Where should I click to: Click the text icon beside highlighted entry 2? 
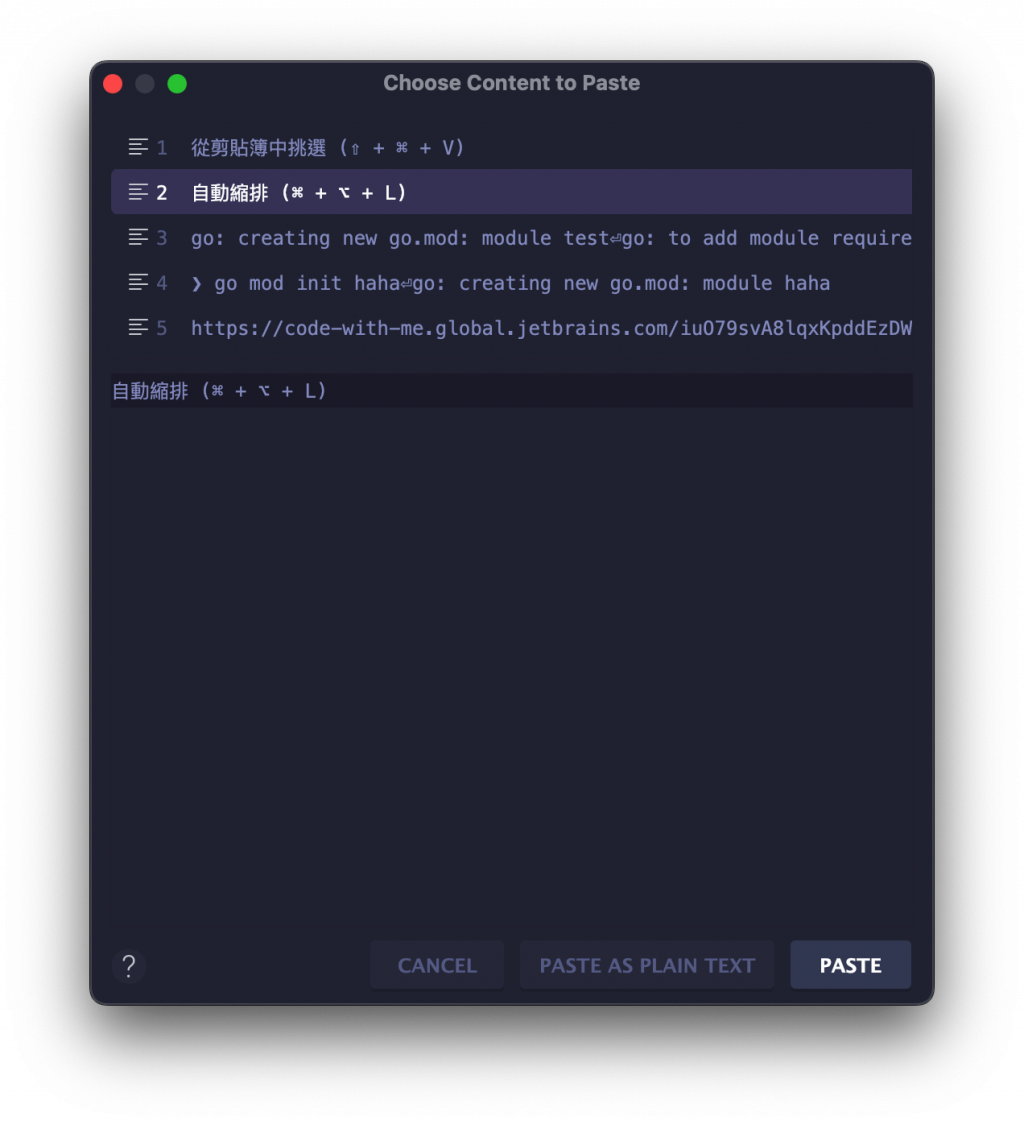138,192
